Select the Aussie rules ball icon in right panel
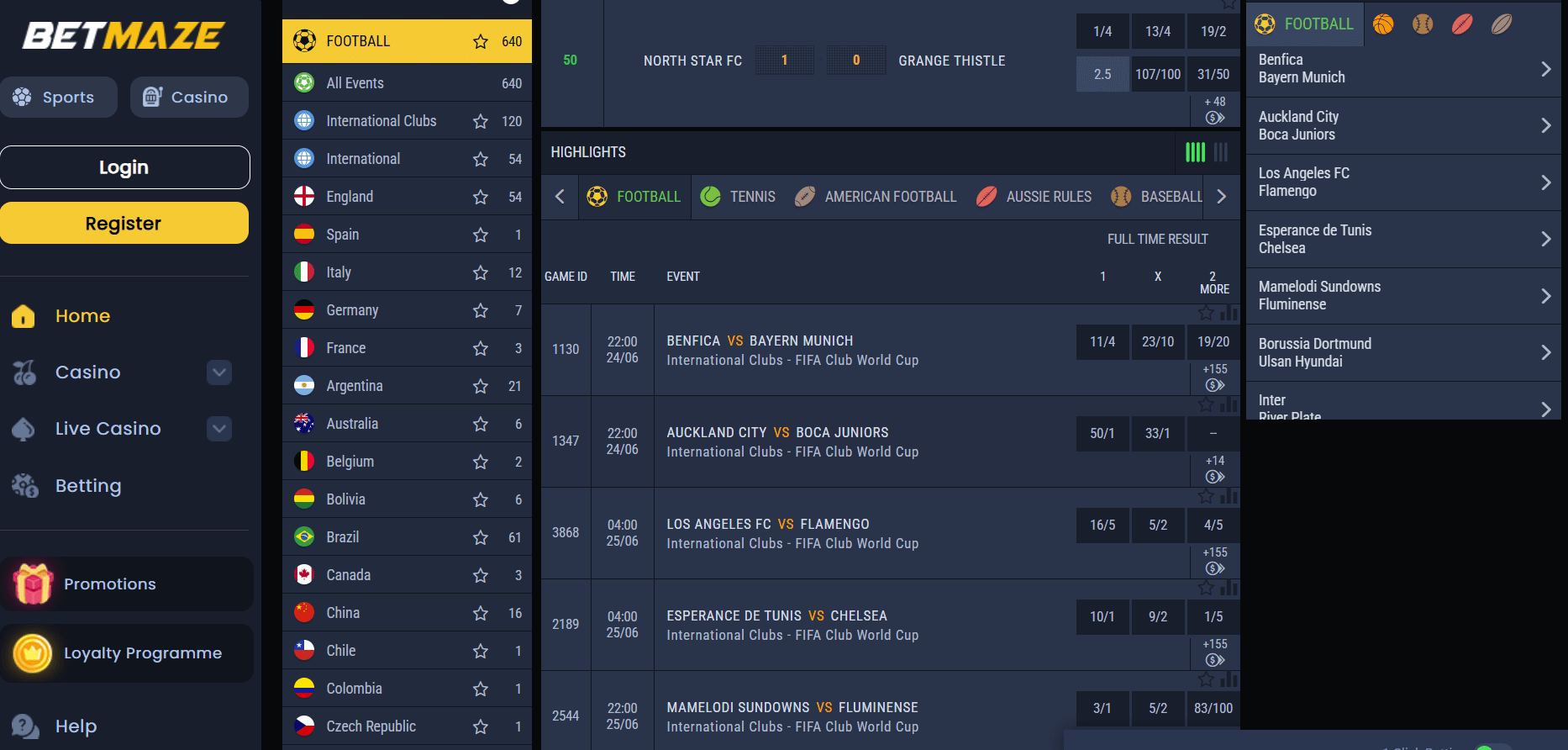 [x=1462, y=24]
